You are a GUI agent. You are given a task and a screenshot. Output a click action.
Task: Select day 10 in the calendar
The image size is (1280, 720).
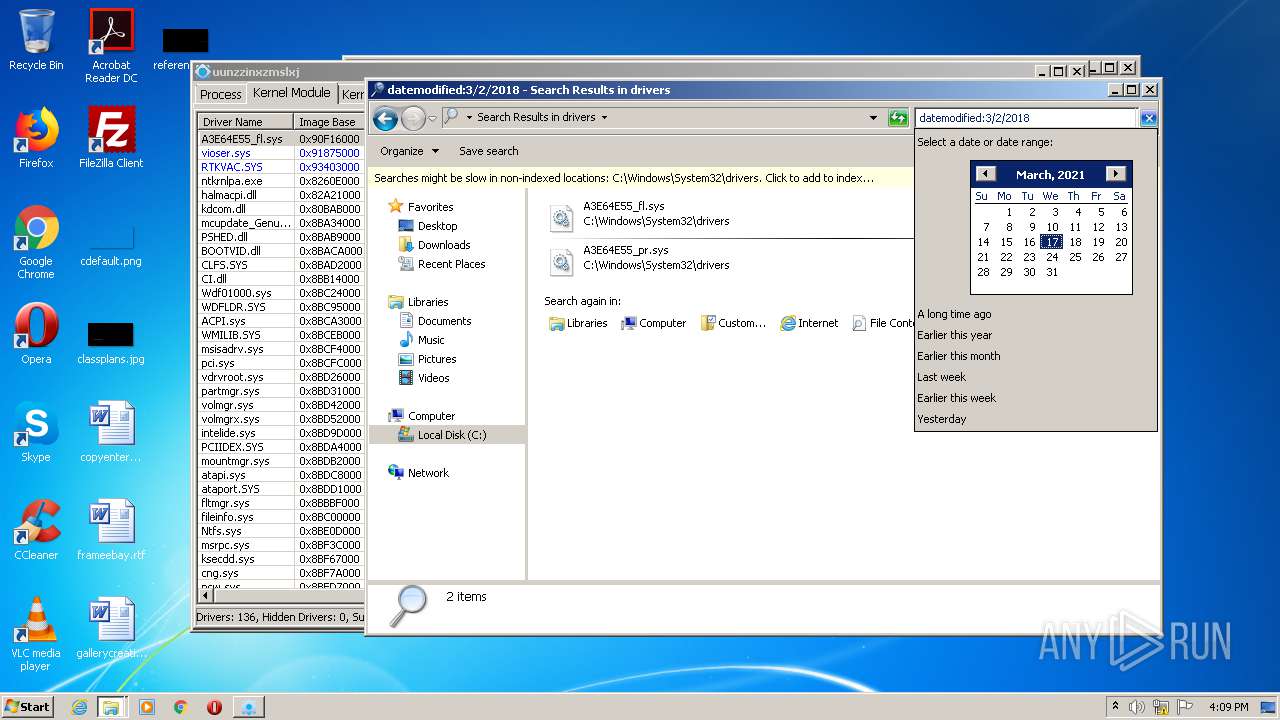(1052, 227)
